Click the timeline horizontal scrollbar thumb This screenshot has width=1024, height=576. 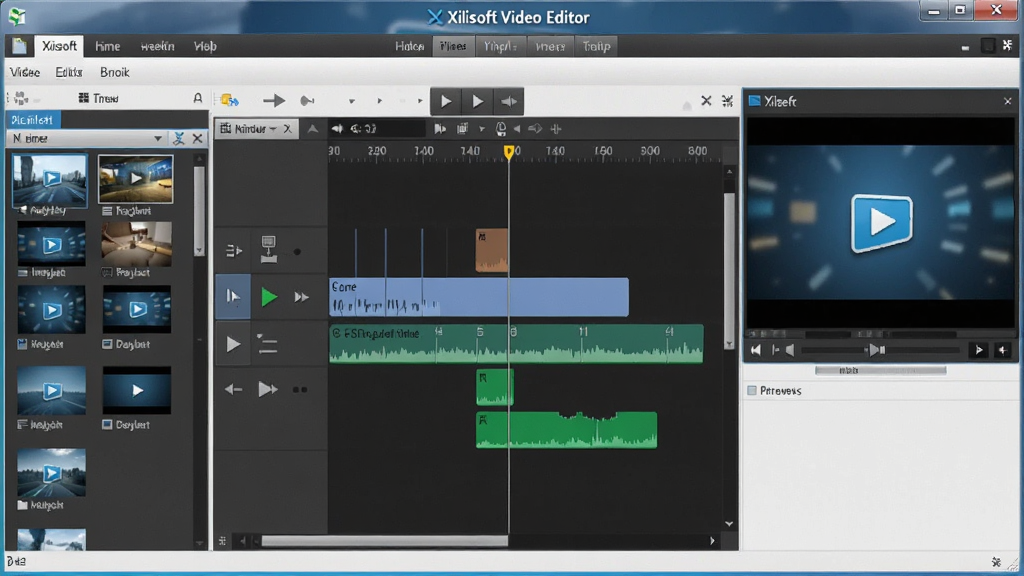[385, 541]
